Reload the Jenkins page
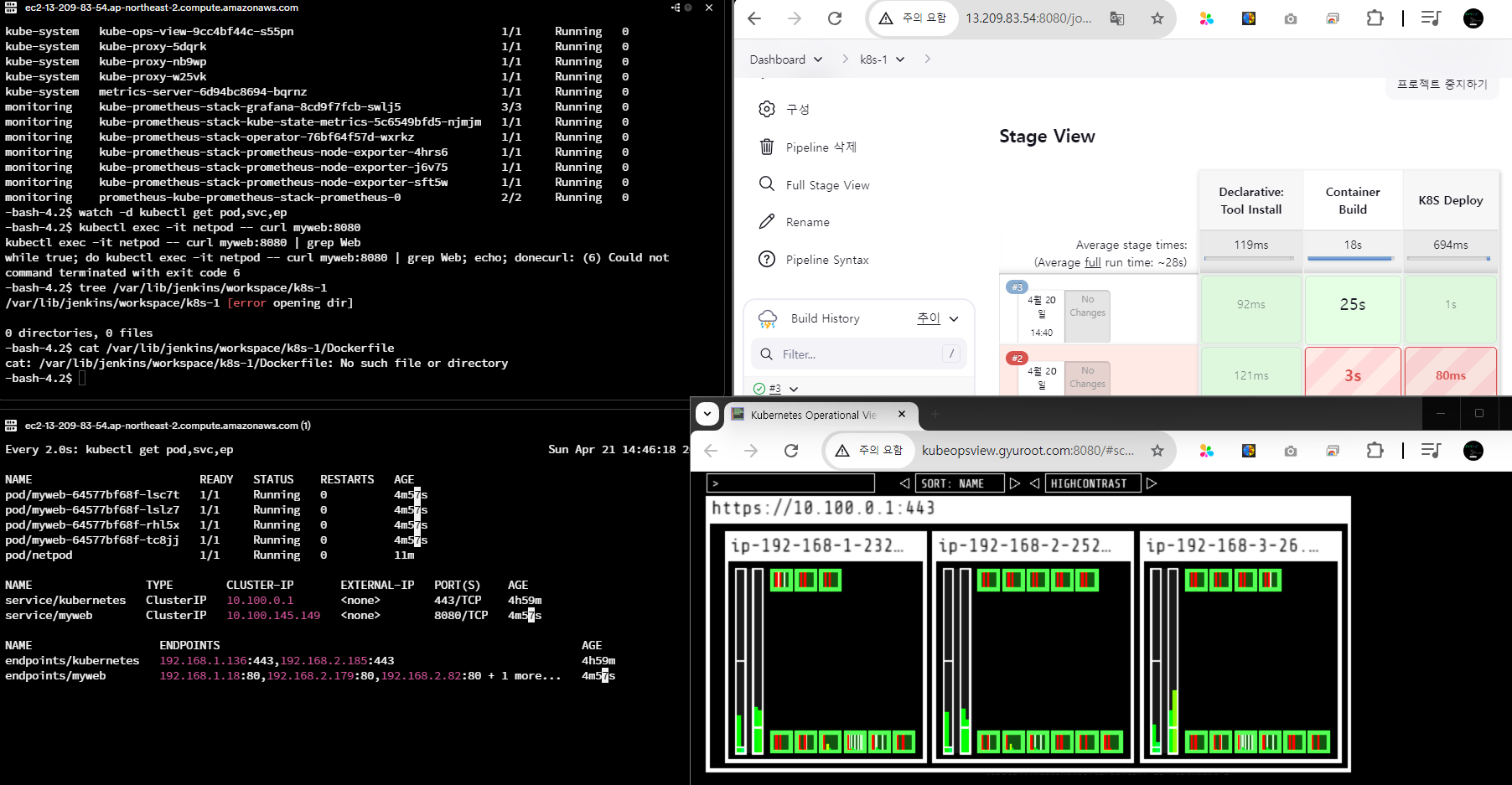1512x785 pixels. pyautogui.click(x=835, y=18)
